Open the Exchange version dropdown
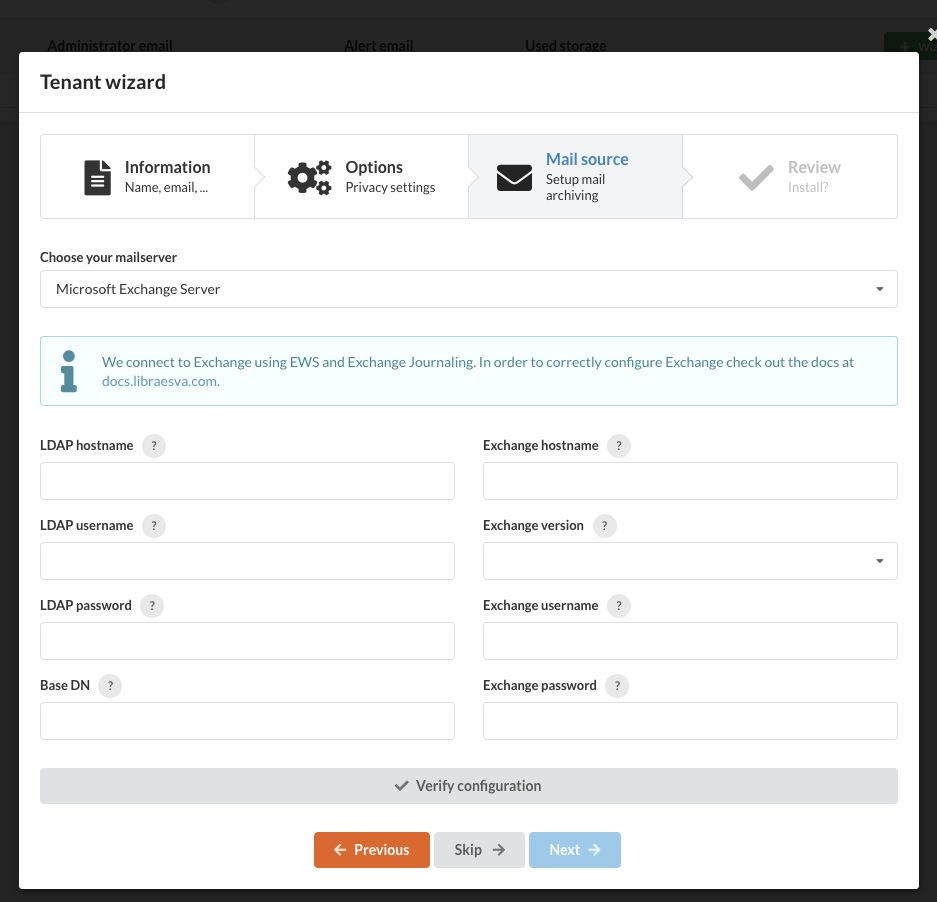The width and height of the screenshot is (937, 902). (x=690, y=561)
